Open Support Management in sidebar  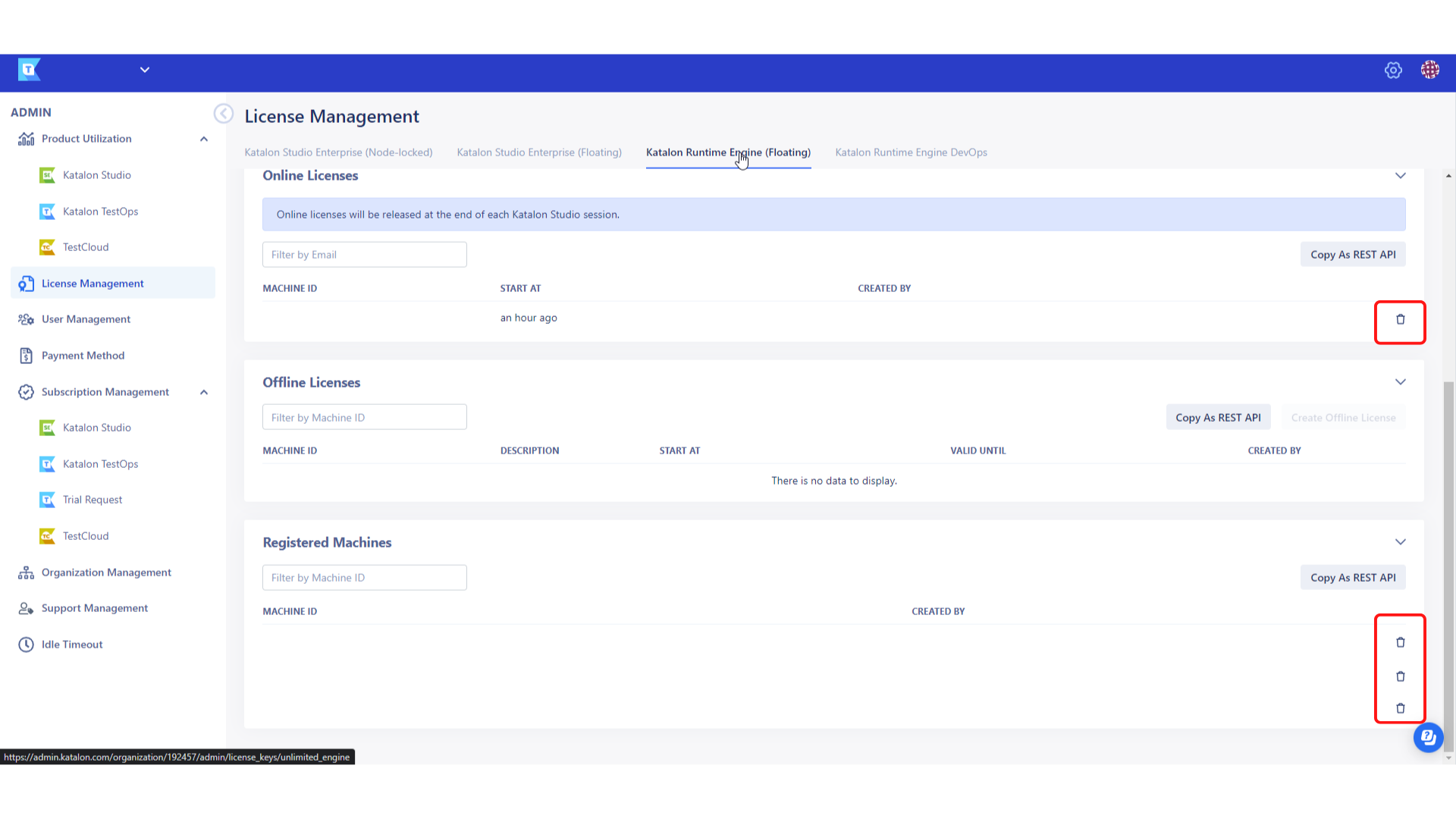[x=95, y=607]
